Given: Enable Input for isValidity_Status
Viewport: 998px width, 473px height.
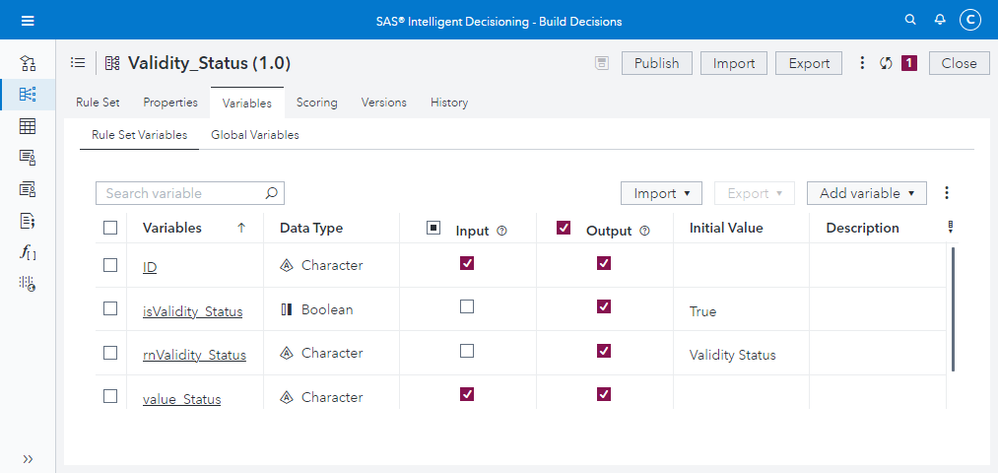Looking at the screenshot, I should click(467, 308).
